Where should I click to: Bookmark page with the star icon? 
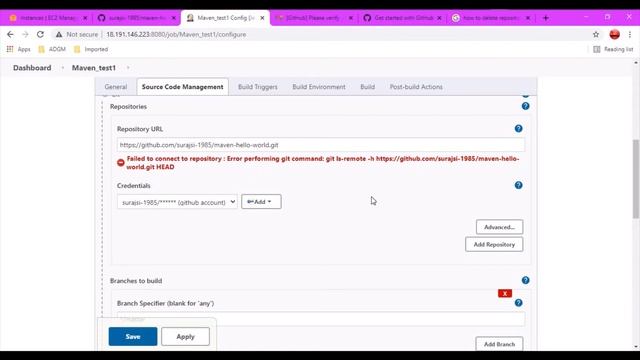(x=596, y=35)
